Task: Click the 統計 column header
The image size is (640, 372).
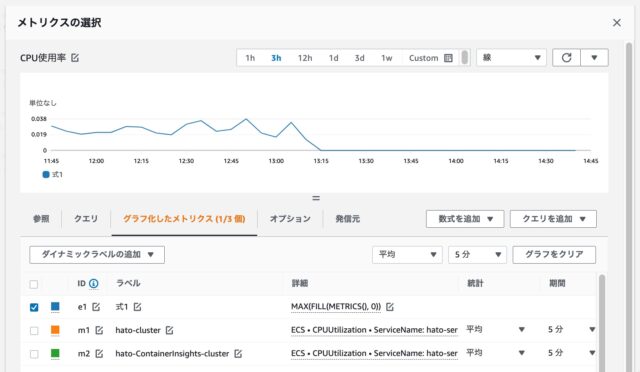Action: (x=475, y=283)
